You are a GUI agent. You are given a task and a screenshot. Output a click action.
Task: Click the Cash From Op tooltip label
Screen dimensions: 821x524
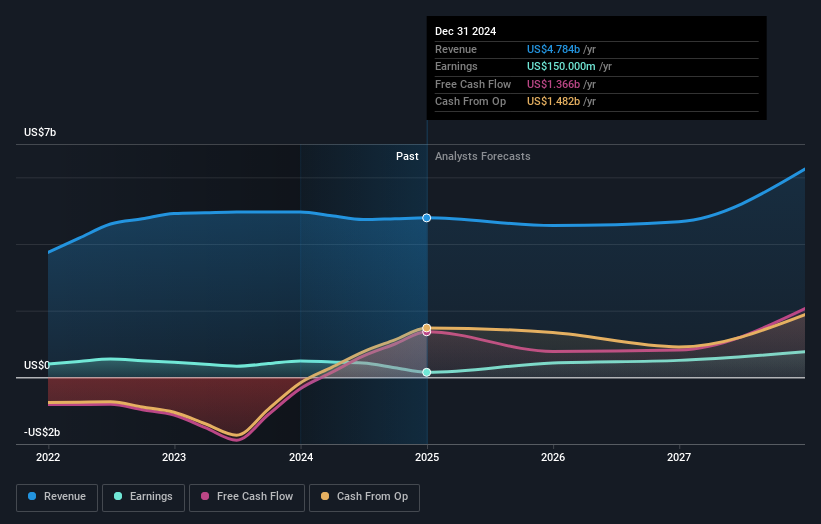point(470,102)
